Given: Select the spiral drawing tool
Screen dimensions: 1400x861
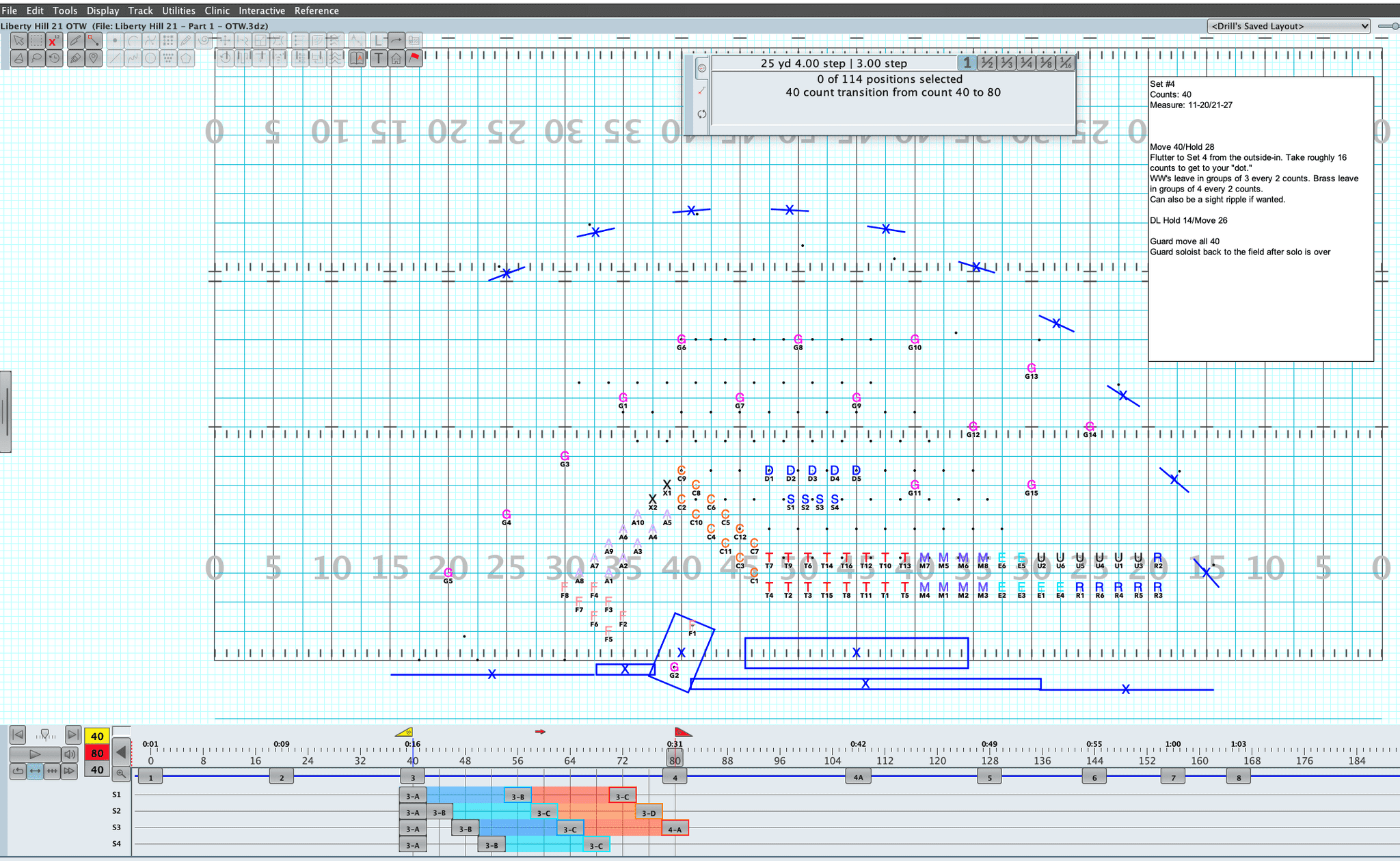Looking at the screenshot, I should point(204,41).
